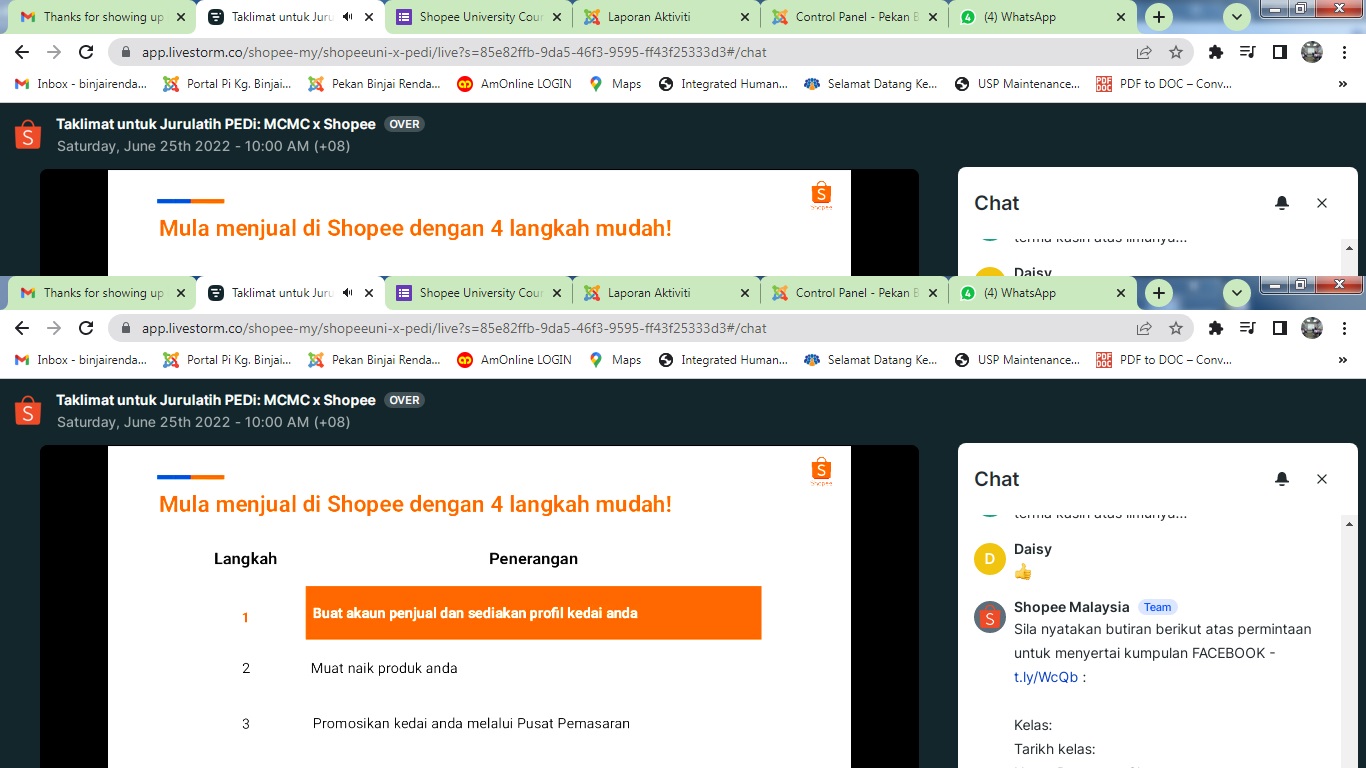Open the t.ly/WcQb link in chat

tap(1045, 677)
